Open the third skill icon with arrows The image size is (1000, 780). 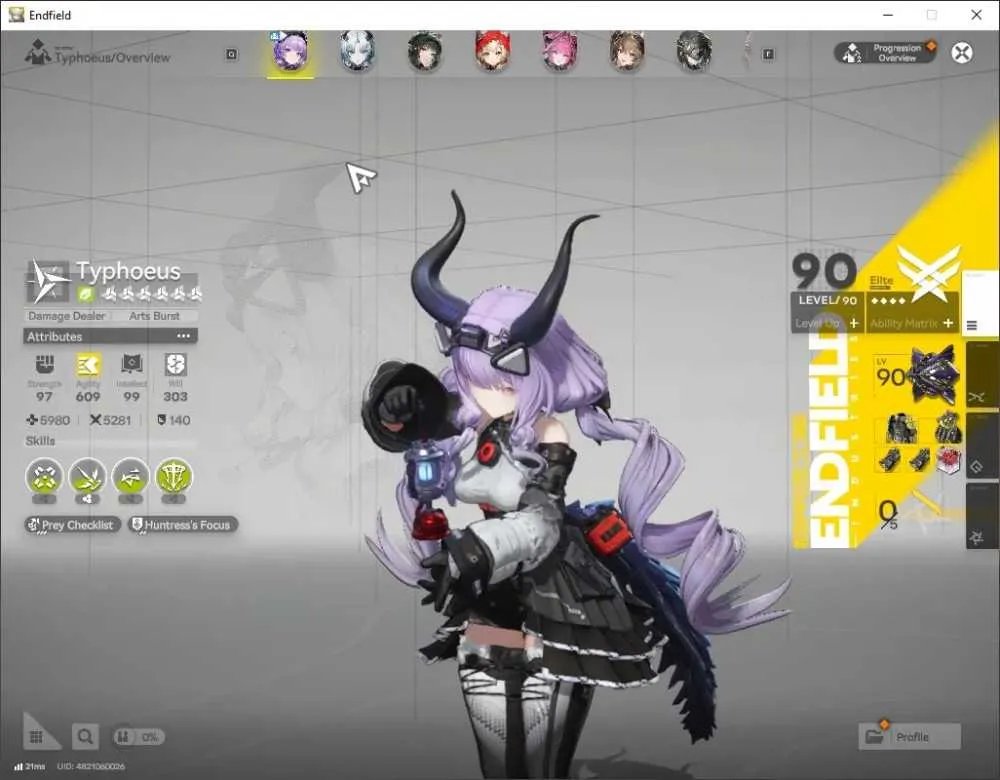tap(131, 477)
